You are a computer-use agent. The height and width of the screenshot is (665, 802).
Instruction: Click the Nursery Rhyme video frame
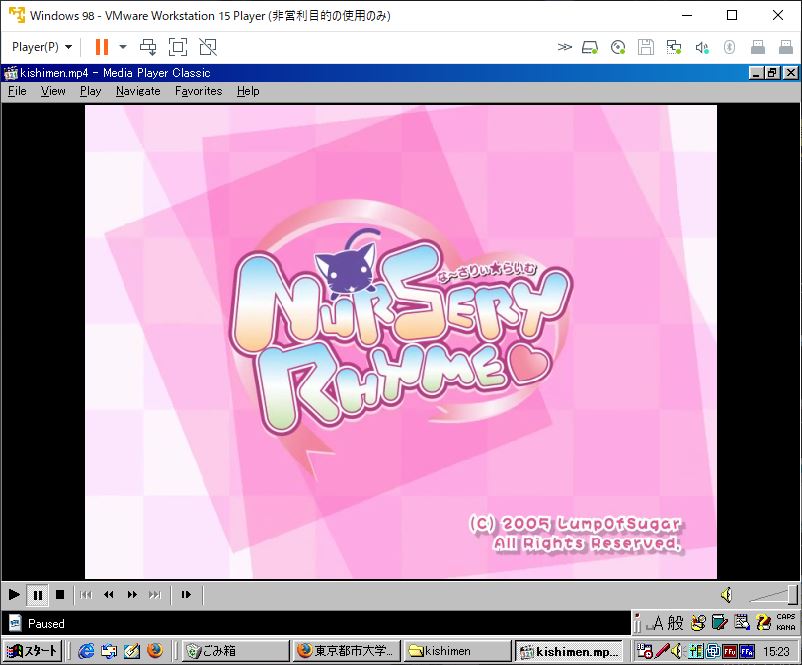400,342
